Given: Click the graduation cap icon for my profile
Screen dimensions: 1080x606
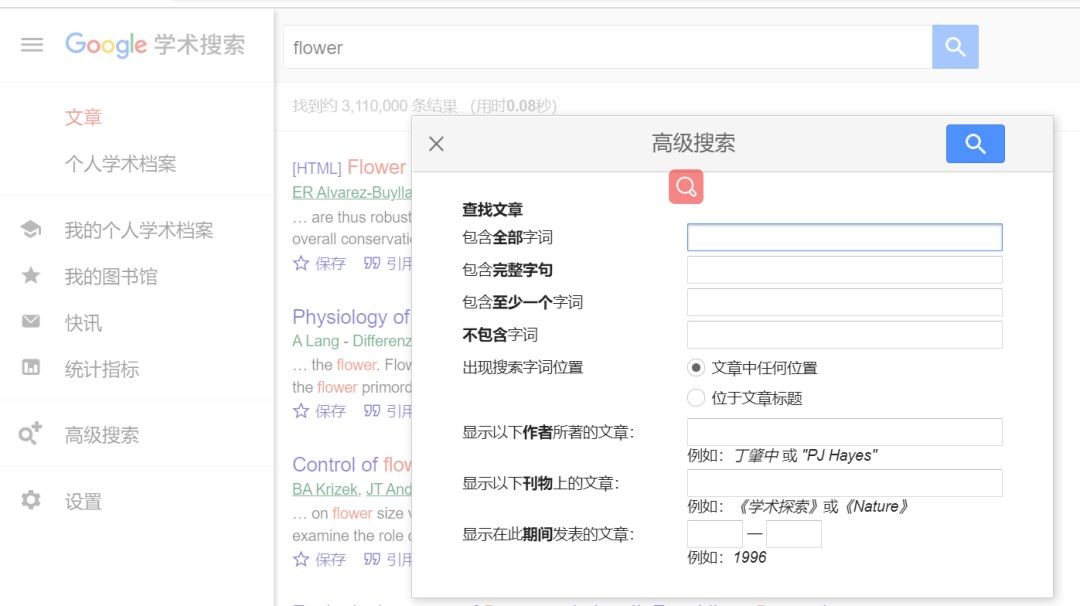Looking at the screenshot, I should [31, 230].
